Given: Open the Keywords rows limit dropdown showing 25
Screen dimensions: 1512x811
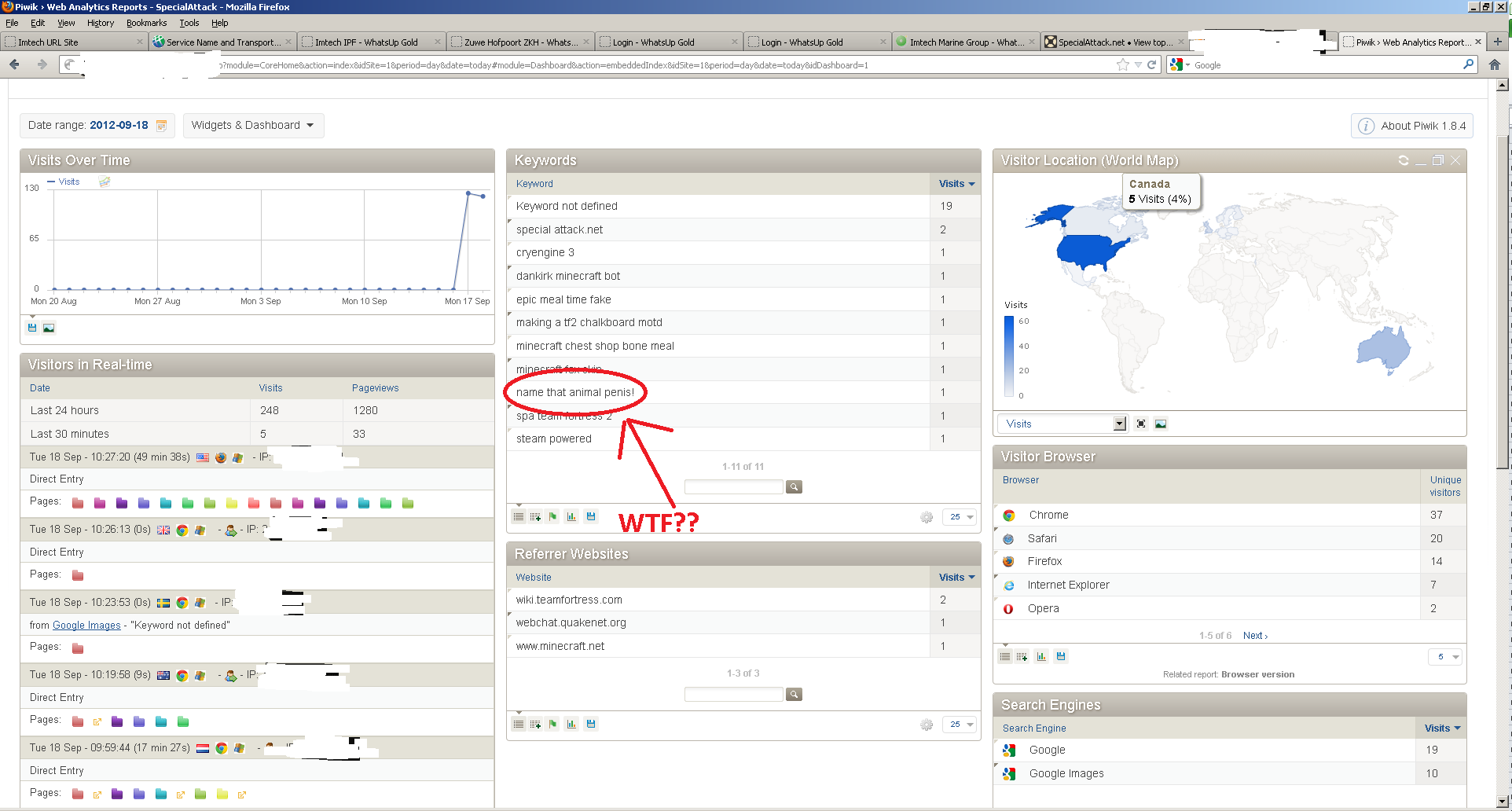Looking at the screenshot, I should (x=960, y=517).
